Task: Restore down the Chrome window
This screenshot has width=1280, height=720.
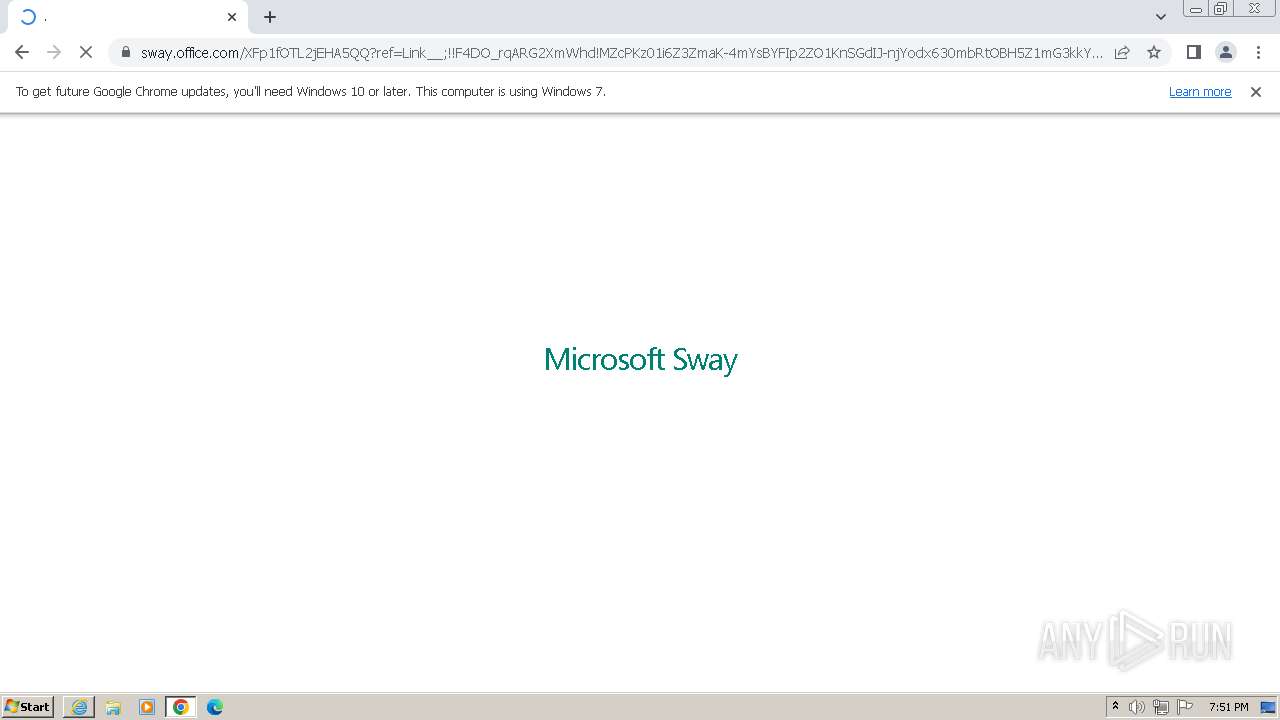Action: 1221,9
